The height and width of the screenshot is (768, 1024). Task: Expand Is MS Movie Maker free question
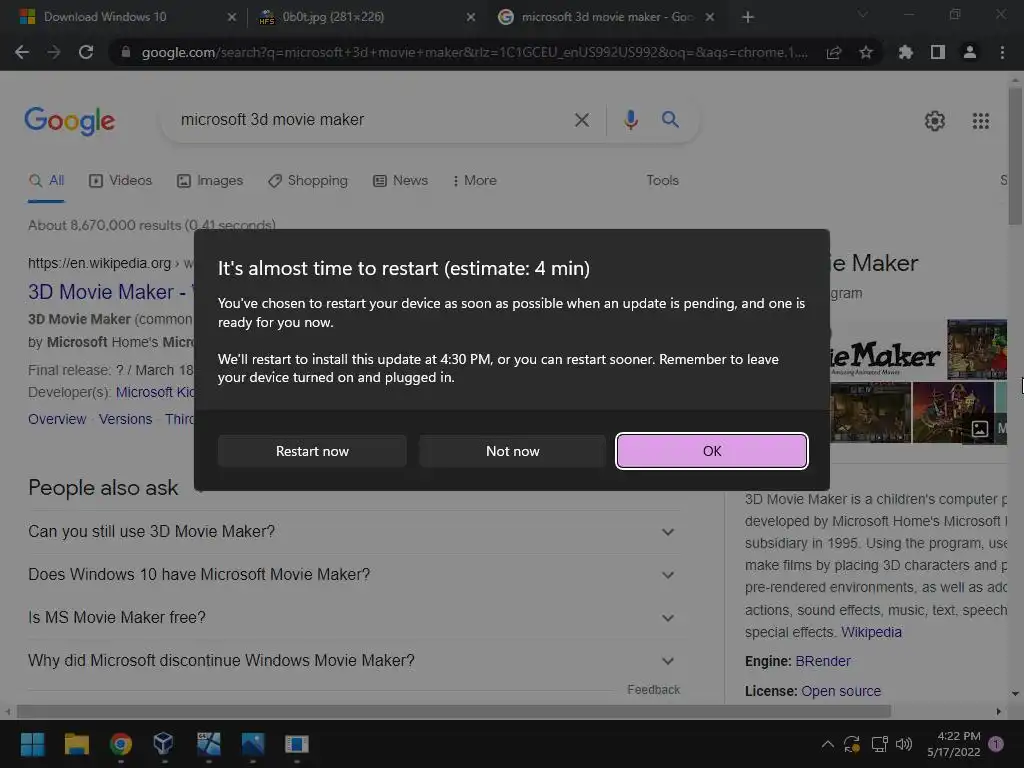pos(353,618)
